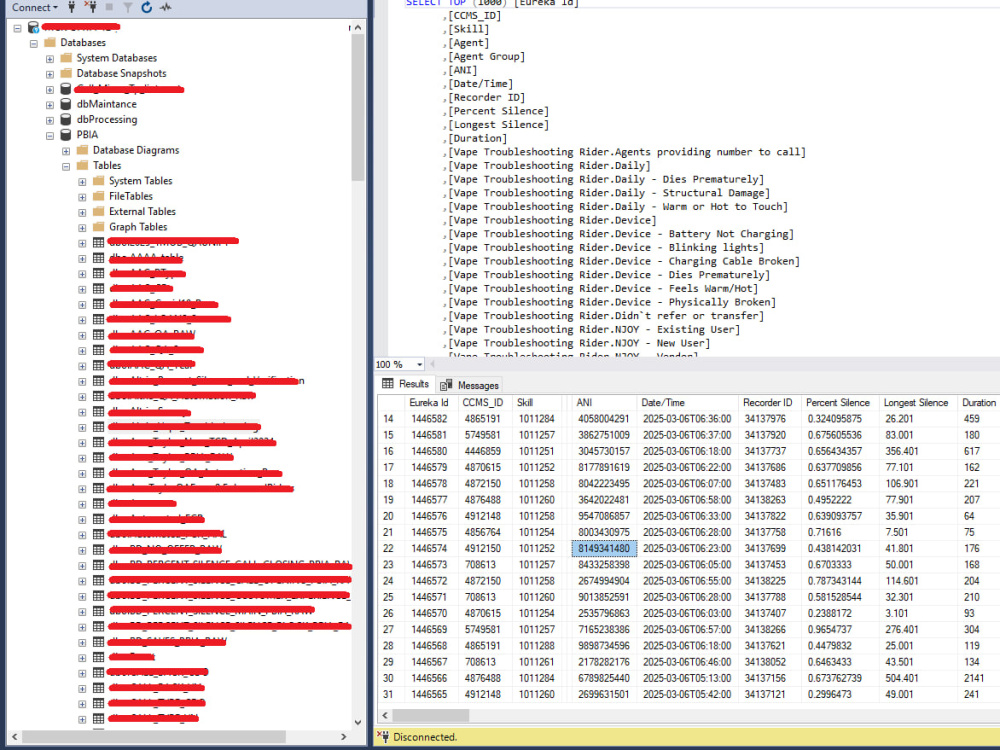Expand the External Tables node
The height and width of the screenshot is (750, 1000).
click(x=82, y=212)
